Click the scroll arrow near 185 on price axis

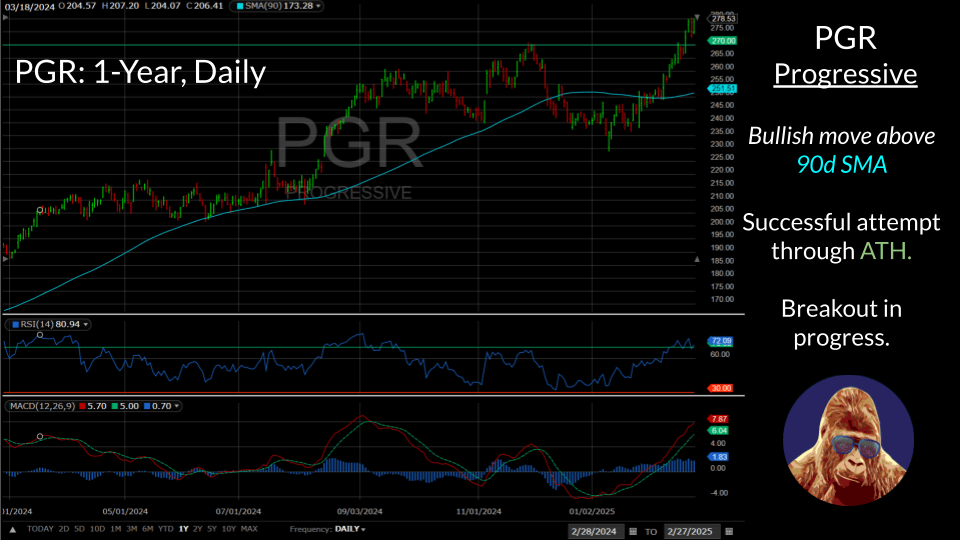[697, 259]
